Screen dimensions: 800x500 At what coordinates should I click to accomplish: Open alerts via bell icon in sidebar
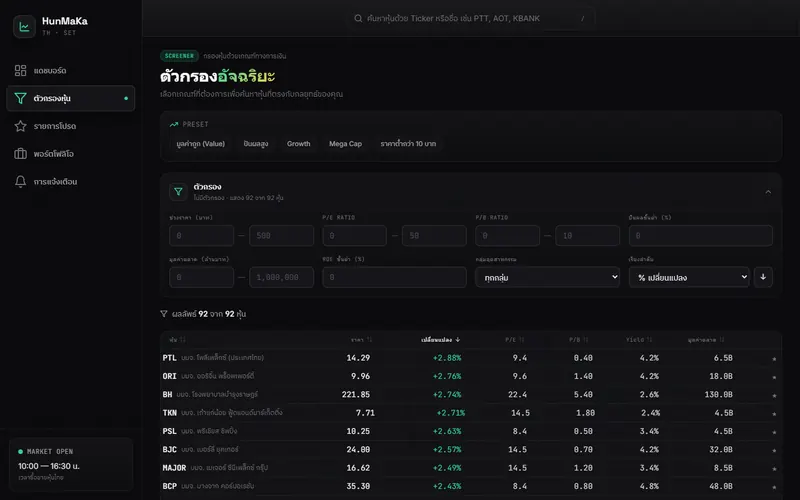coord(20,181)
